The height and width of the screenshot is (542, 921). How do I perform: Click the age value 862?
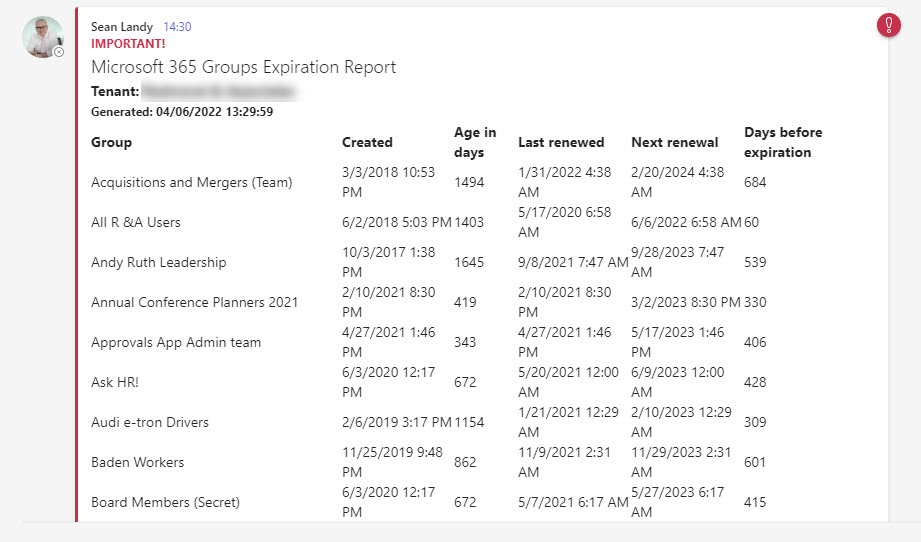coord(465,462)
